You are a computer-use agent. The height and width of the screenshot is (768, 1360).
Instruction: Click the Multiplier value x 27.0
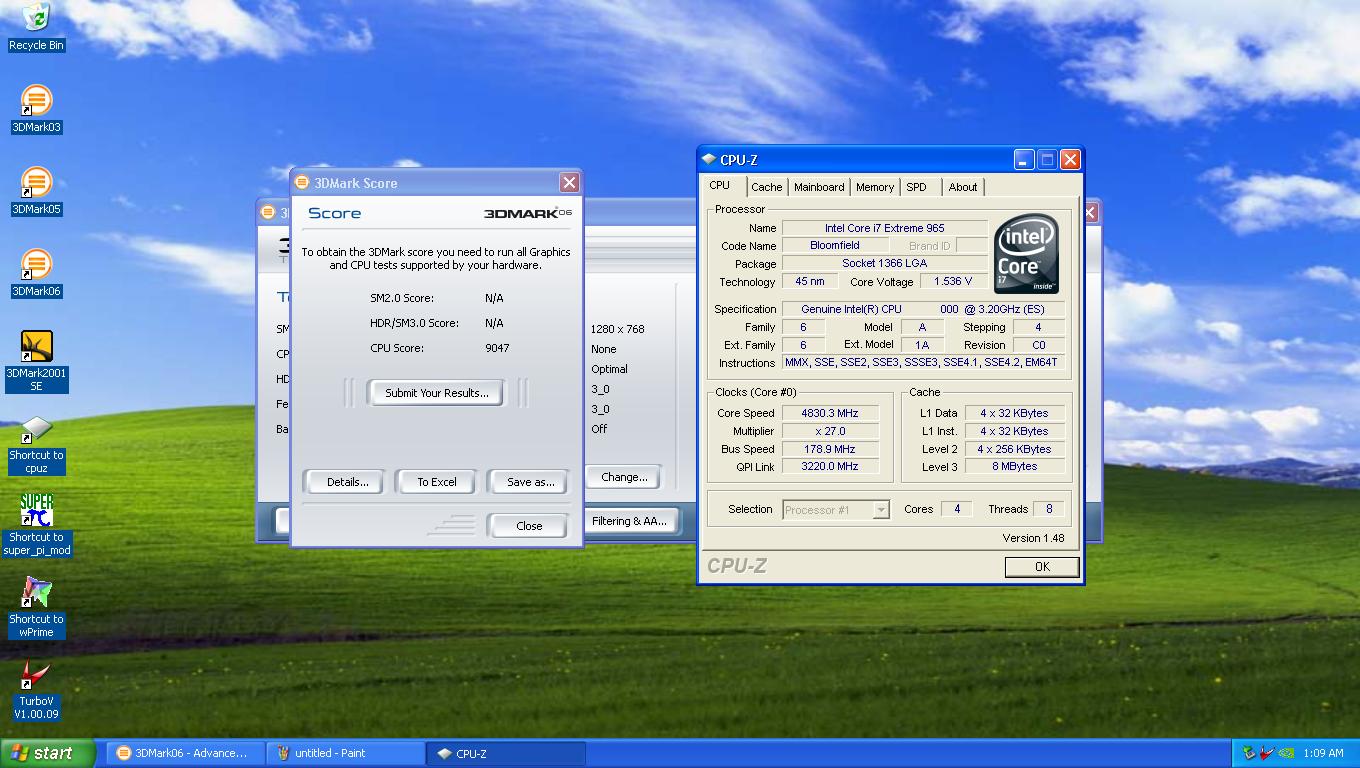[x=830, y=431]
